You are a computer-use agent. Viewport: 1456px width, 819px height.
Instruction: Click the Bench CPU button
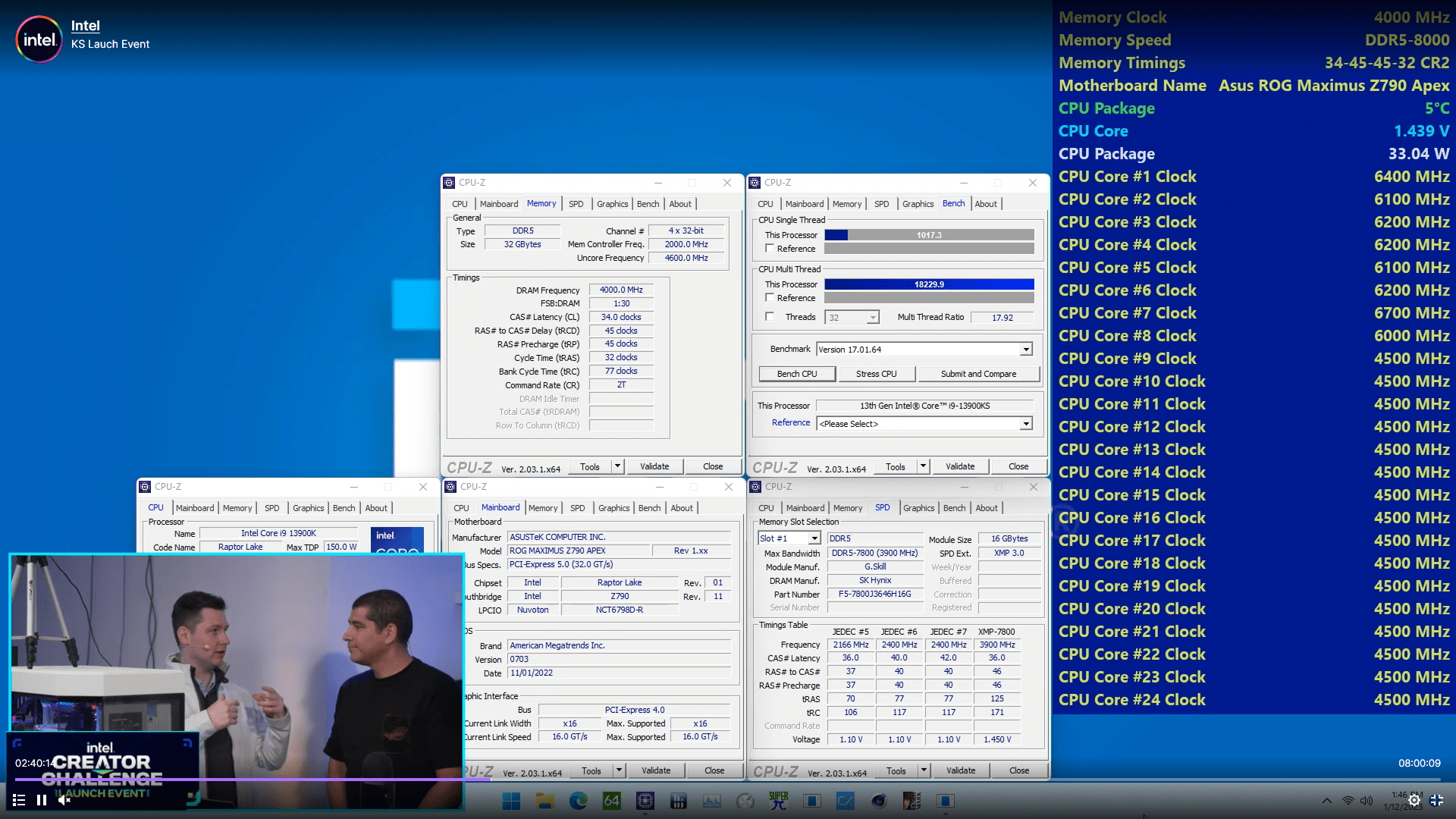pyautogui.click(x=797, y=374)
